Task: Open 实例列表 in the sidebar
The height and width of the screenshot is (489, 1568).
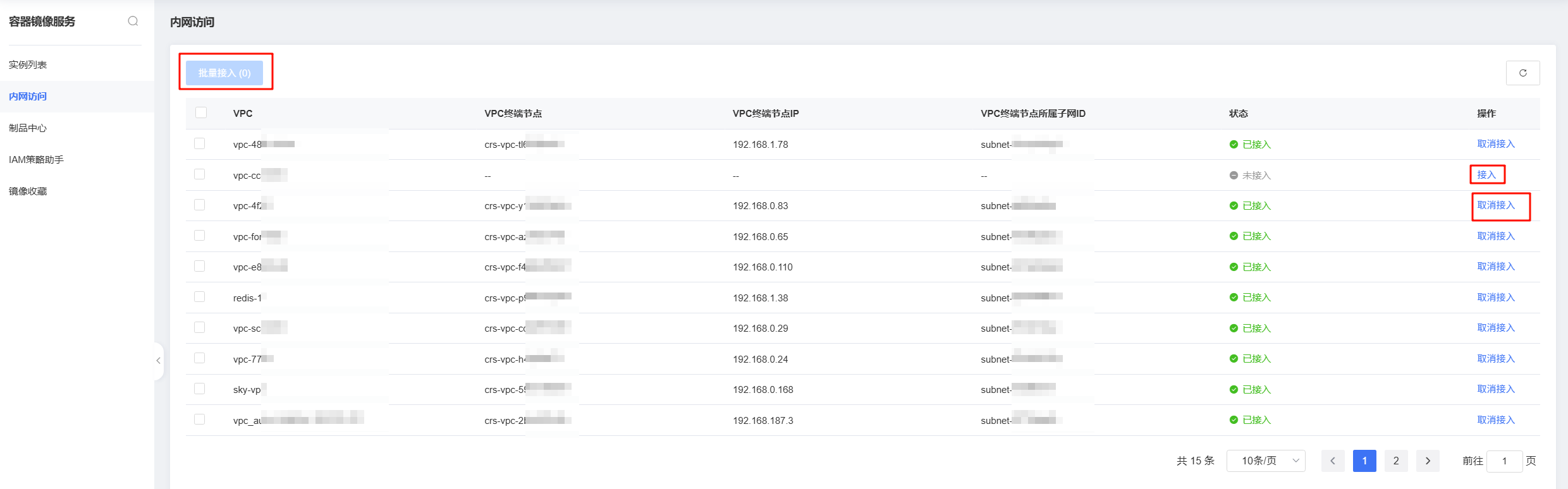Action: tap(28, 65)
